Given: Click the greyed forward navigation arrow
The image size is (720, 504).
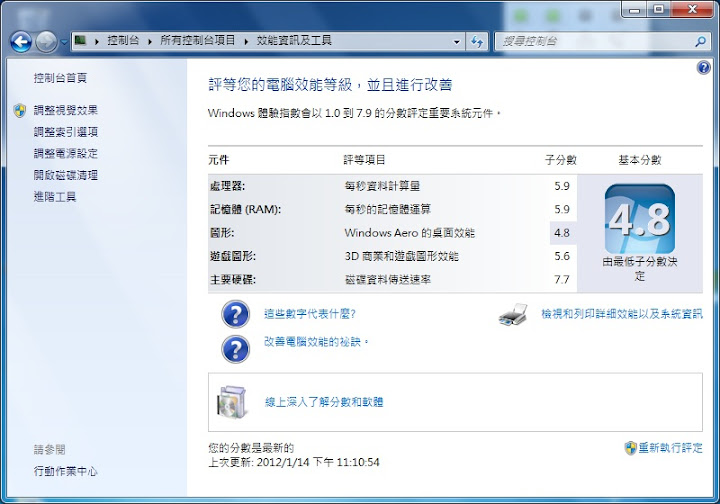Looking at the screenshot, I should click(x=46, y=42).
